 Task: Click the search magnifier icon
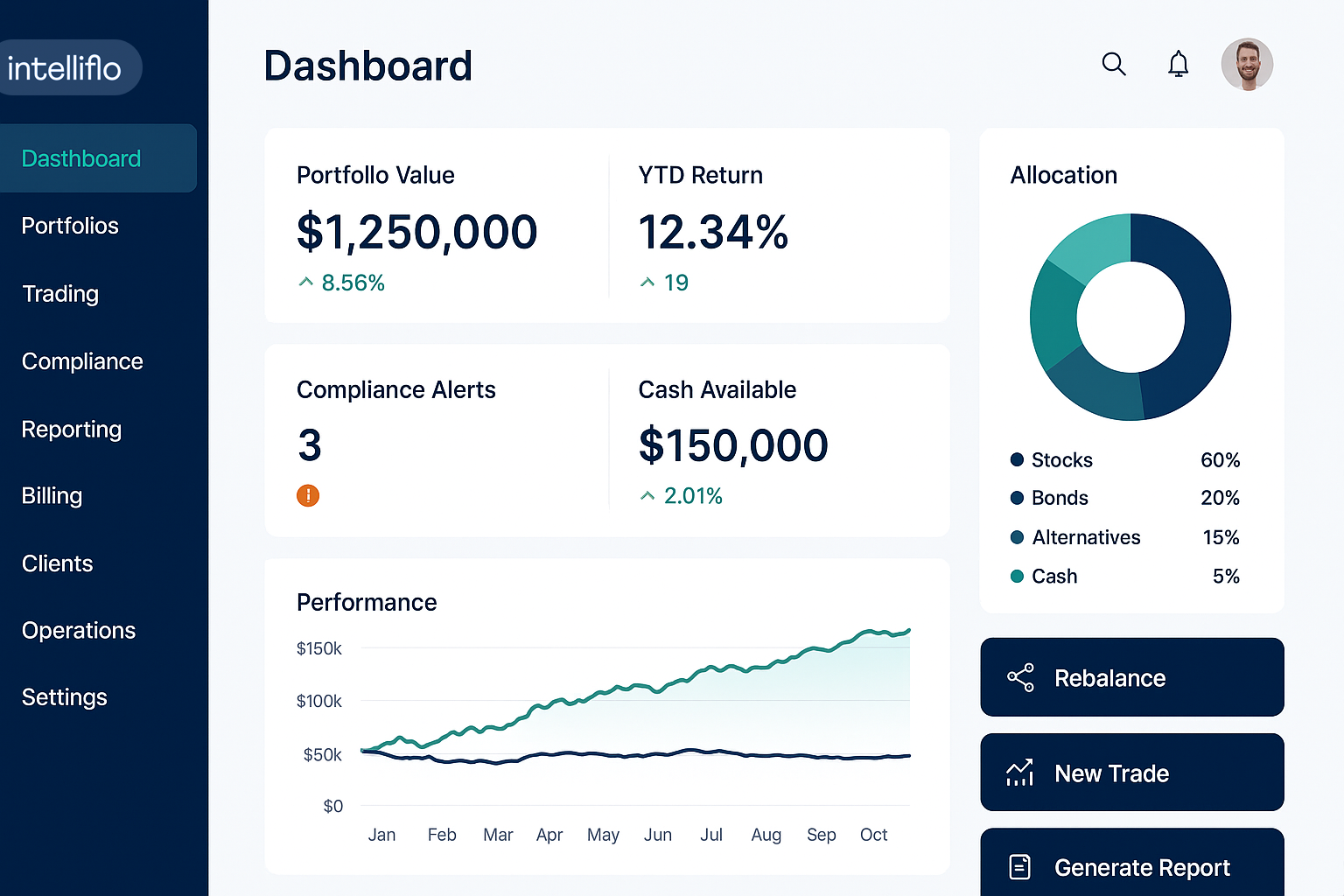[1113, 64]
